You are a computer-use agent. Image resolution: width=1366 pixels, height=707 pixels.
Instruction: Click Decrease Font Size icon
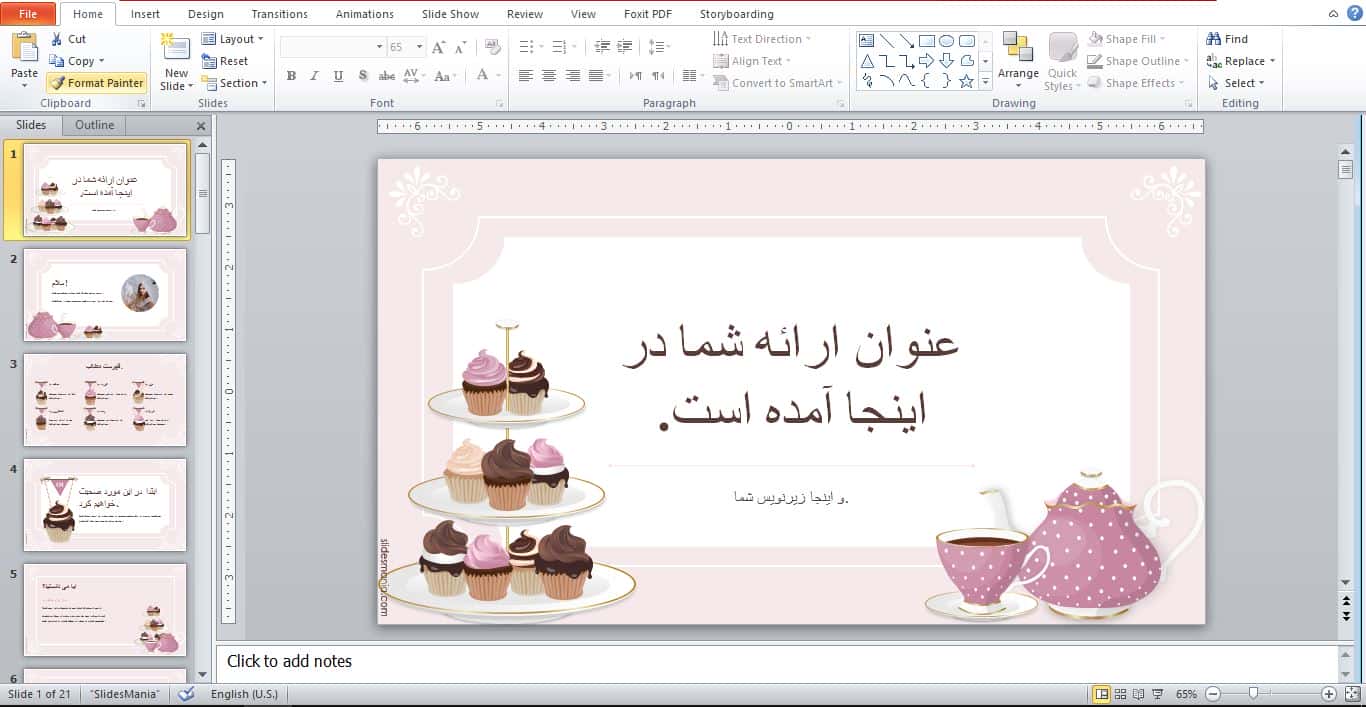coord(461,47)
